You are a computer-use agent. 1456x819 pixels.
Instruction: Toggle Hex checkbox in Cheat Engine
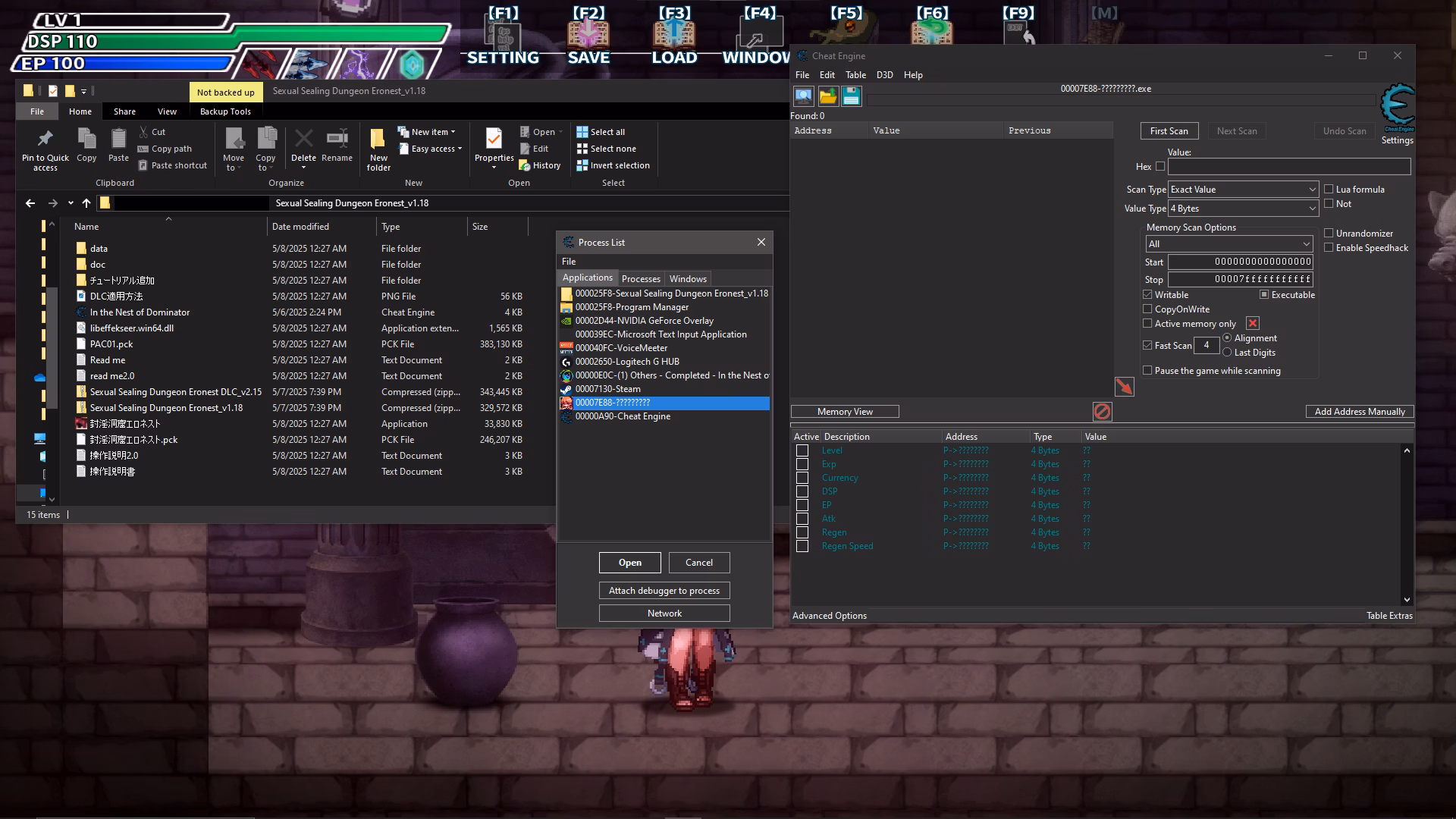click(x=1160, y=167)
